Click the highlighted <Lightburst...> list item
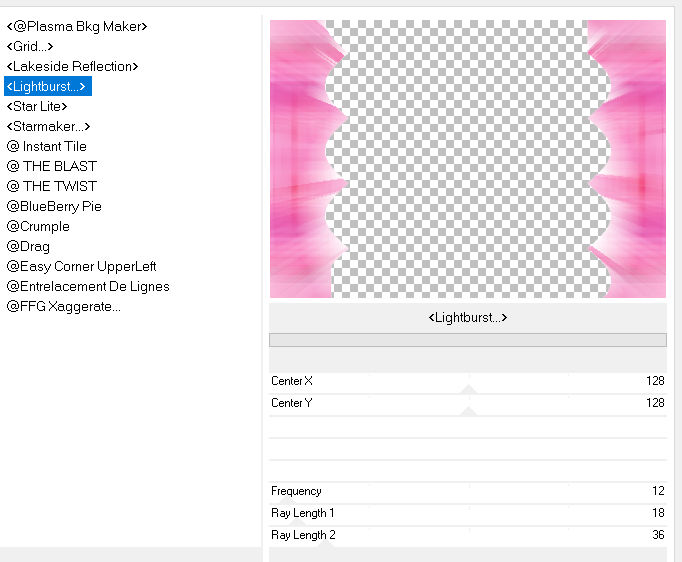This screenshot has height=562, width=682. 47,86
